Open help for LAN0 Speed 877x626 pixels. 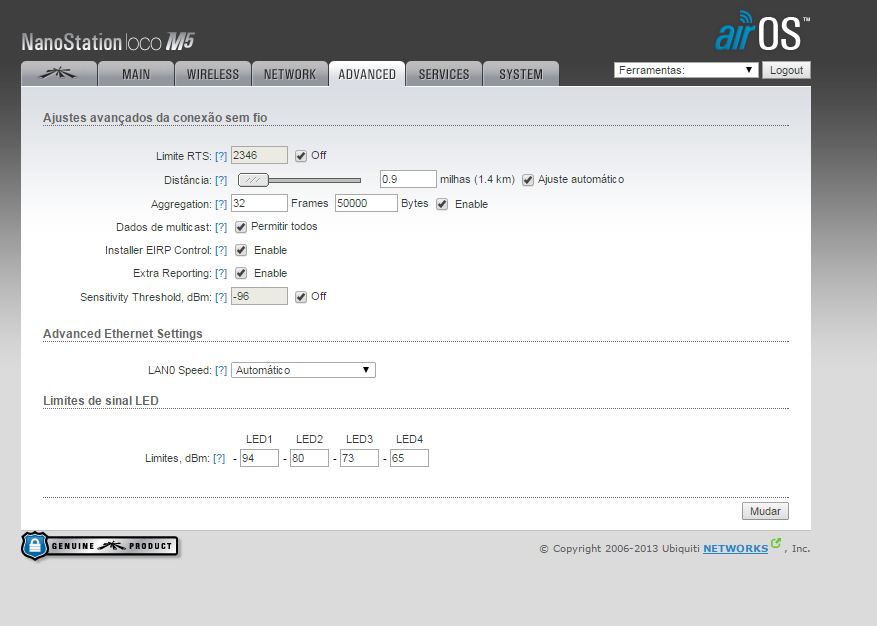coord(221,370)
